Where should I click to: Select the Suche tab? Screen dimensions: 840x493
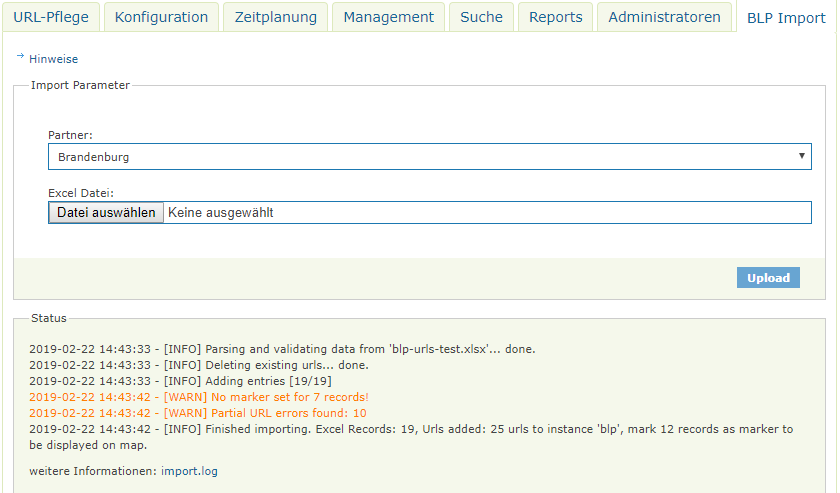(x=481, y=17)
